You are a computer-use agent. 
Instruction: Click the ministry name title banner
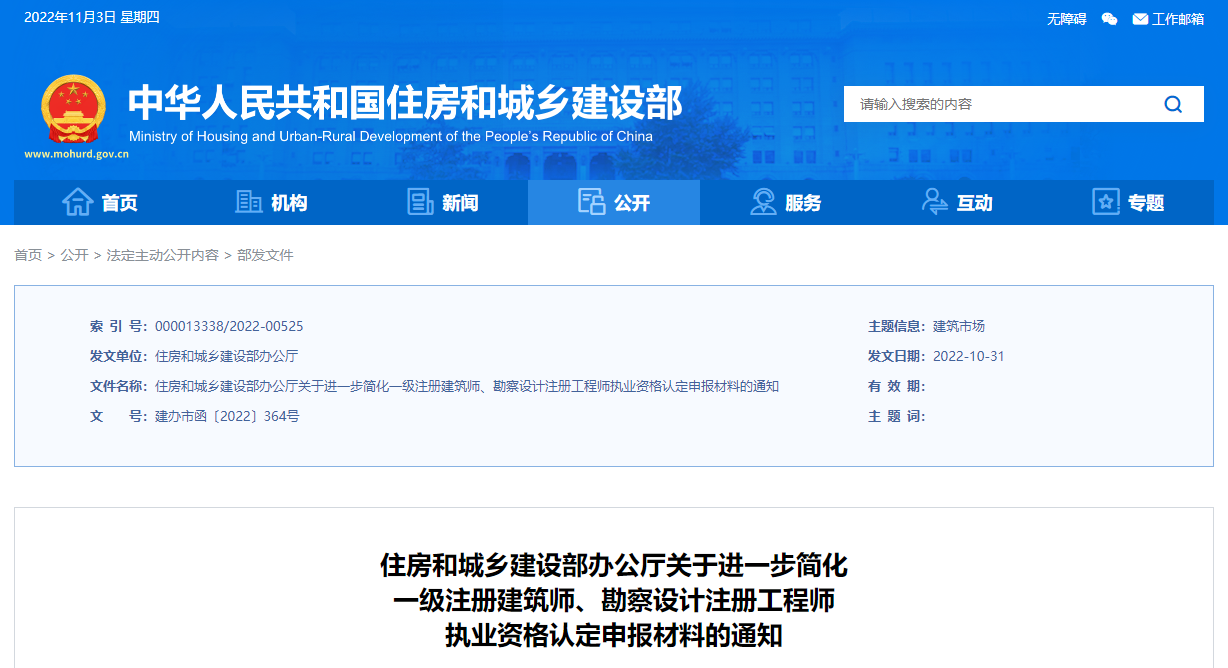405,102
